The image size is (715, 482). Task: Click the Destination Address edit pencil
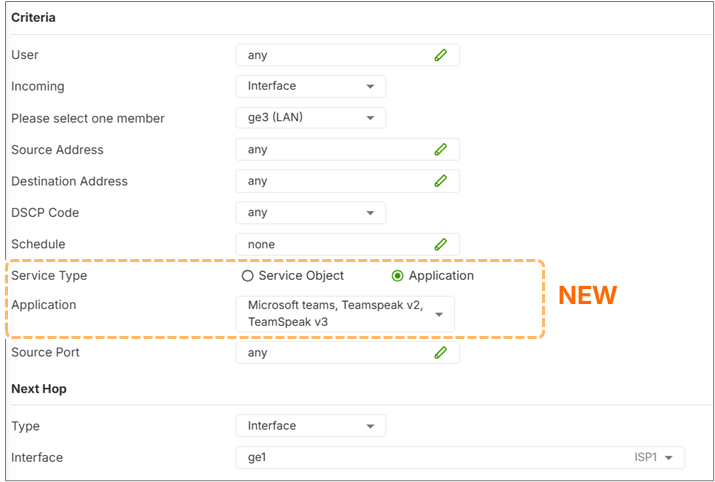point(440,181)
